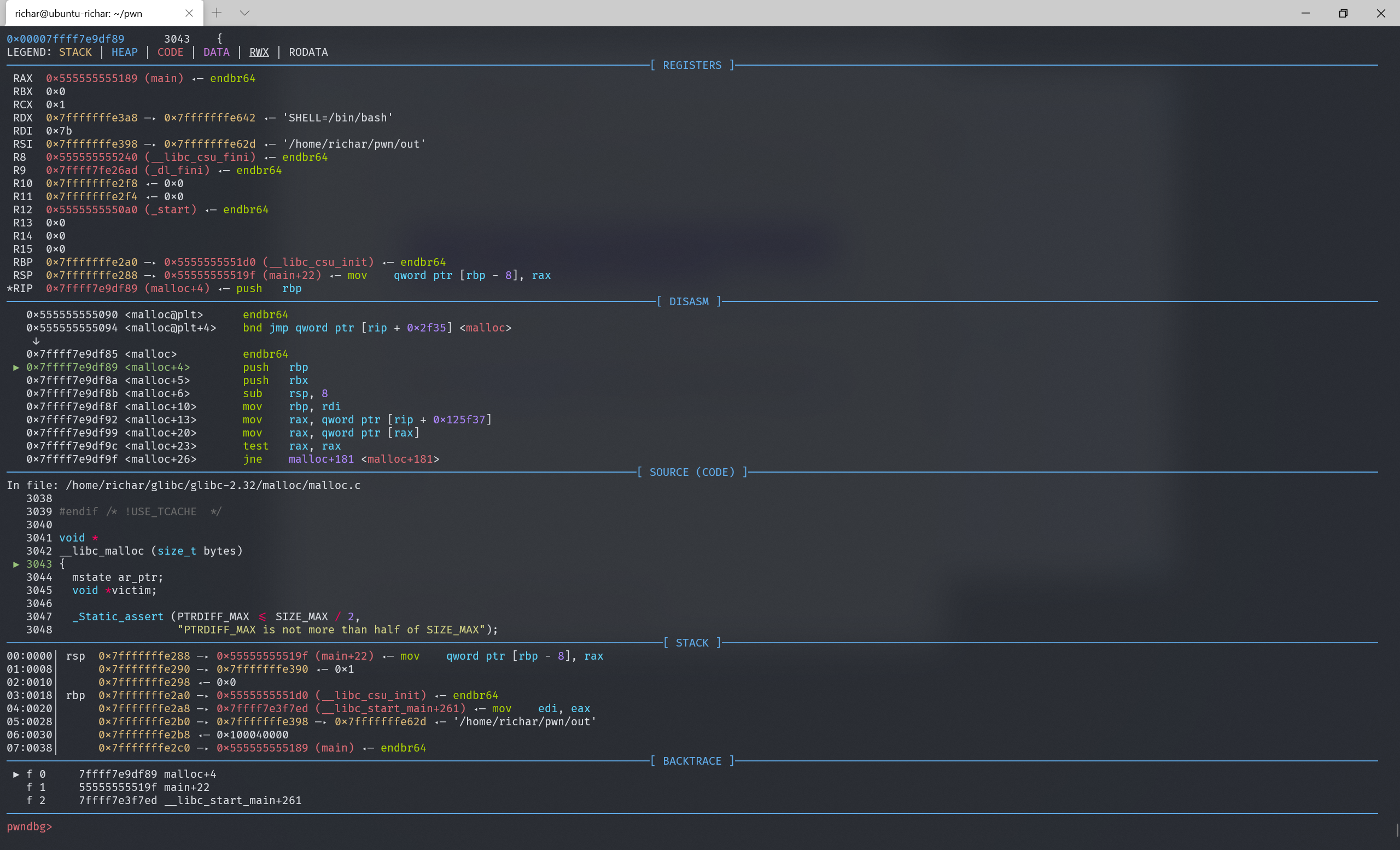Close the terminal window
This screenshot has height=850, width=1400.
pos(1381,13)
